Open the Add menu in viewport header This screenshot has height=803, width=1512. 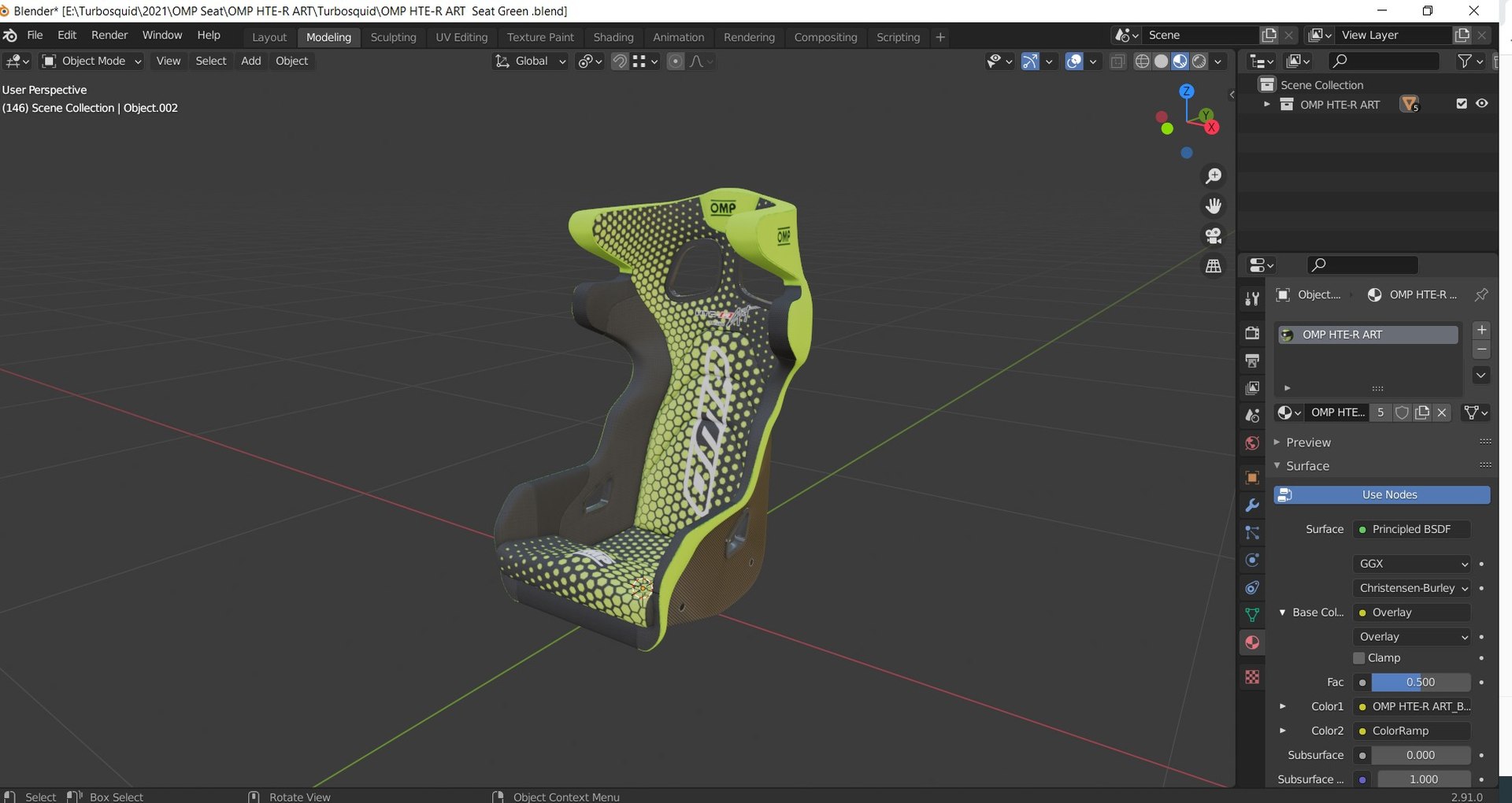(250, 61)
